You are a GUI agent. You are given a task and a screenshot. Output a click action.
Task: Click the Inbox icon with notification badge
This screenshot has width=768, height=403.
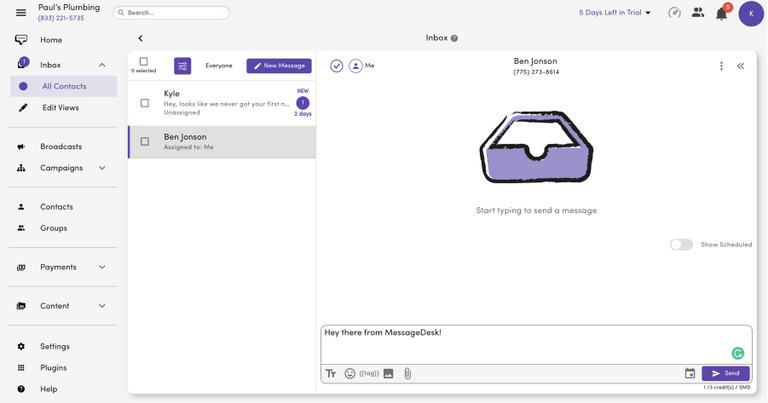22,64
